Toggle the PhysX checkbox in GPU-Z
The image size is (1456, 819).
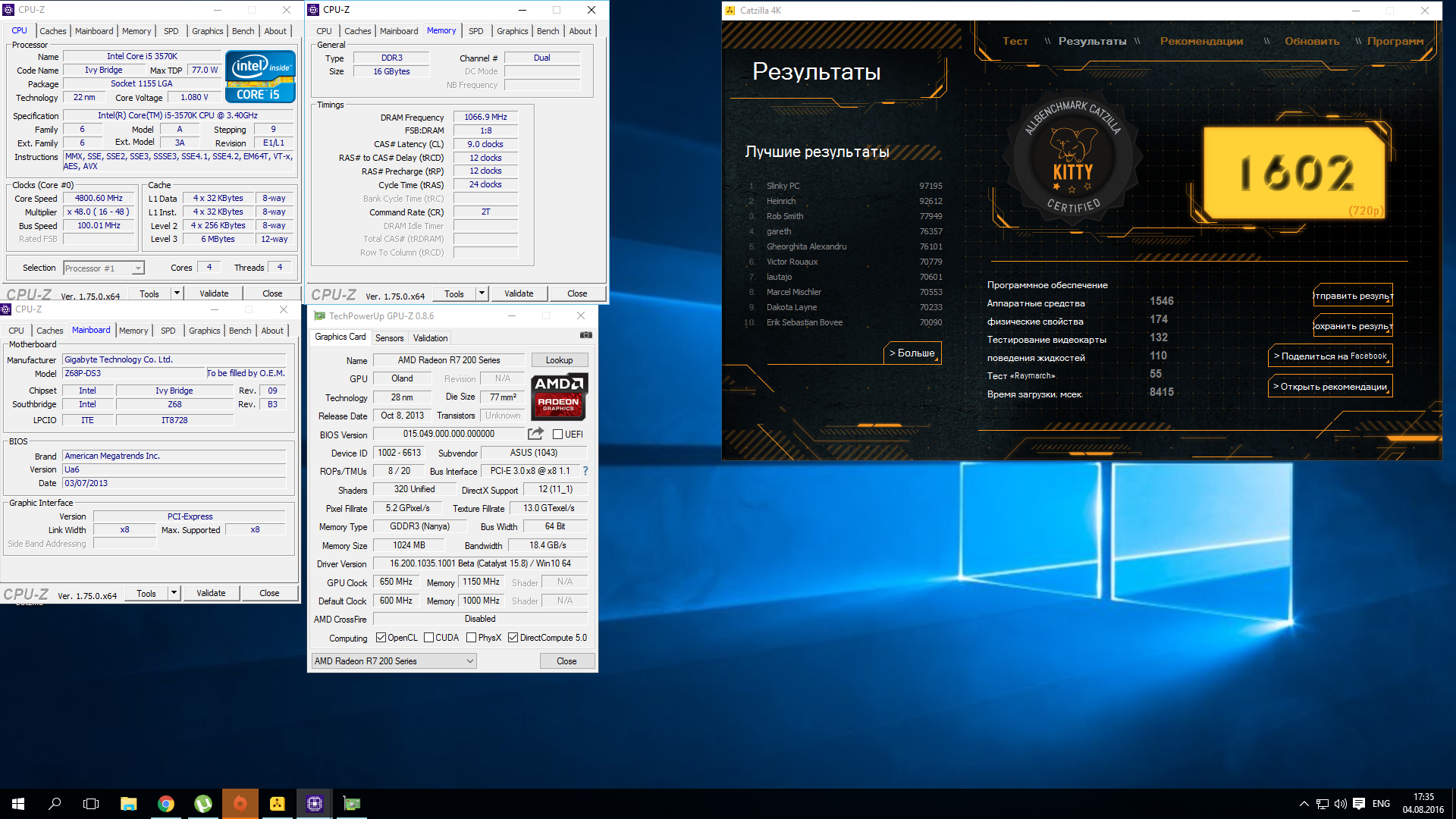click(471, 638)
